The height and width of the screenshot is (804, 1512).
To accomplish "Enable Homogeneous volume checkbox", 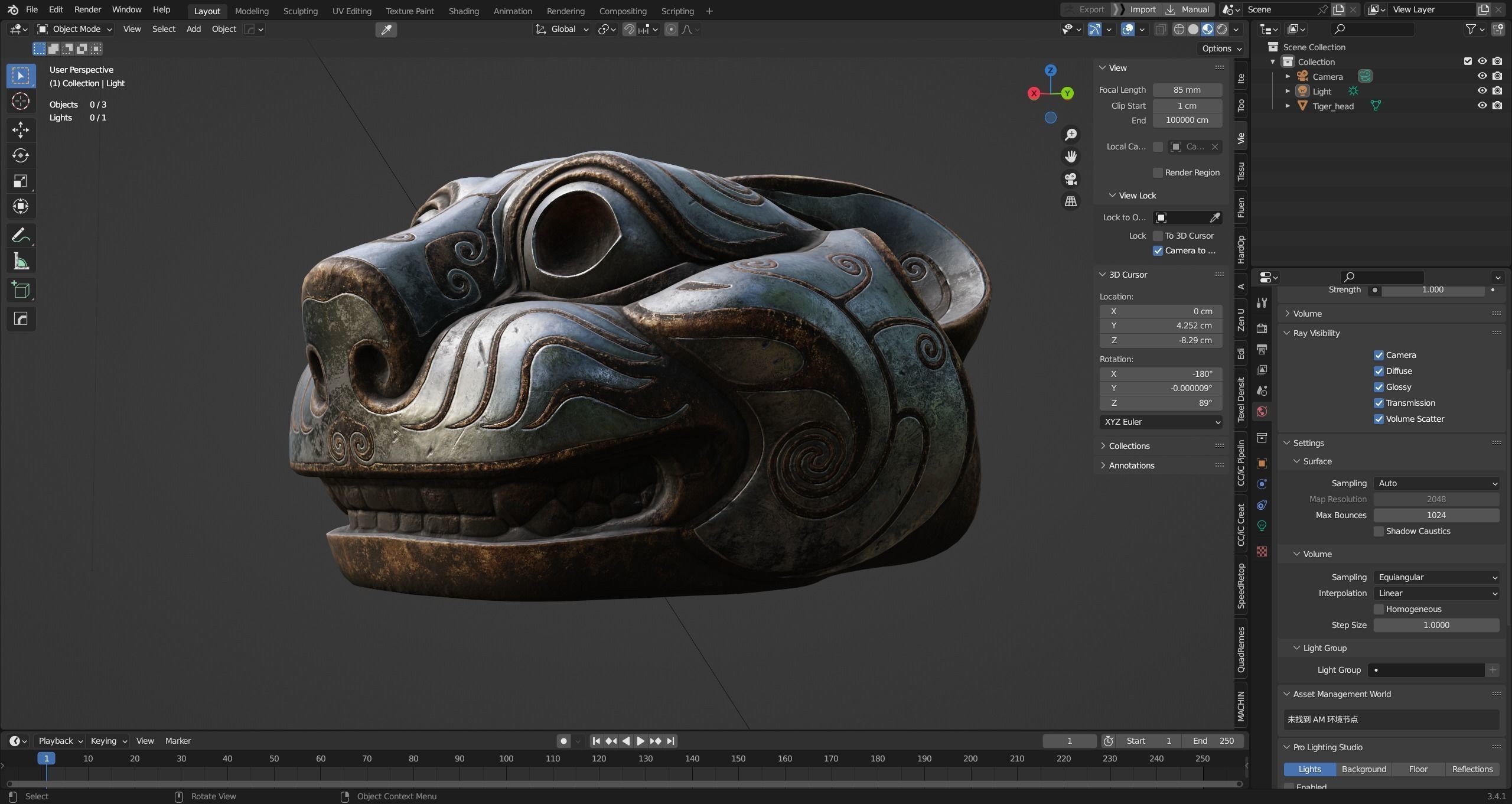I will pyautogui.click(x=1379, y=610).
